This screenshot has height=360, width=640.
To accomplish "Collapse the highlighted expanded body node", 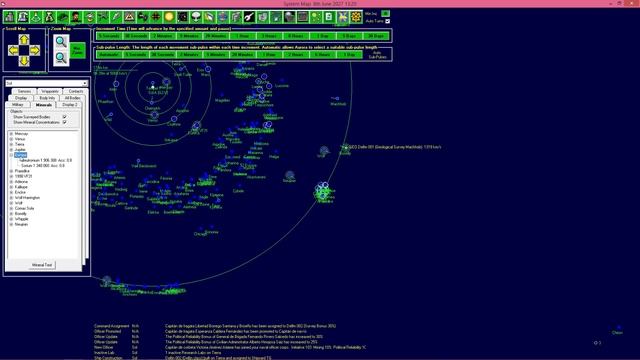I will point(11,155).
